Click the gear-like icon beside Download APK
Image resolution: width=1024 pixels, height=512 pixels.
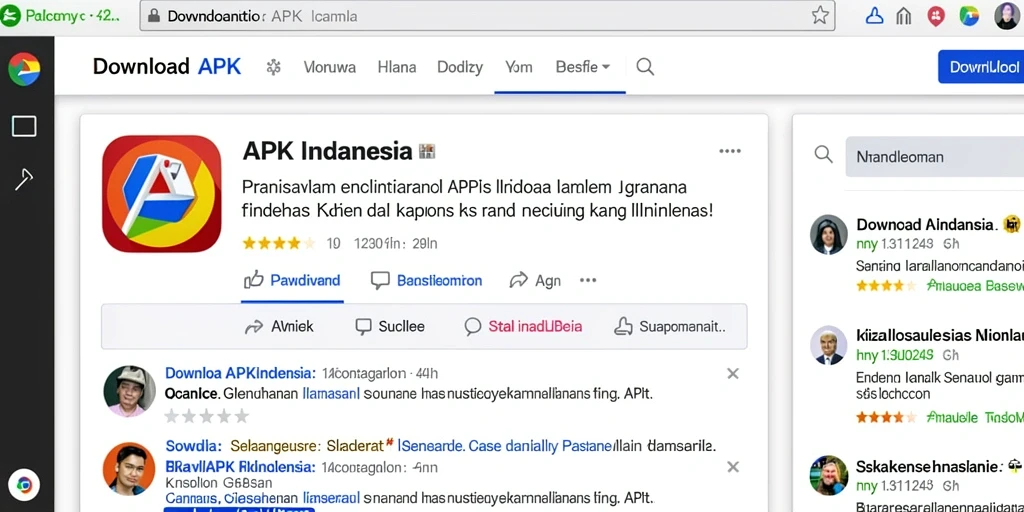click(274, 67)
